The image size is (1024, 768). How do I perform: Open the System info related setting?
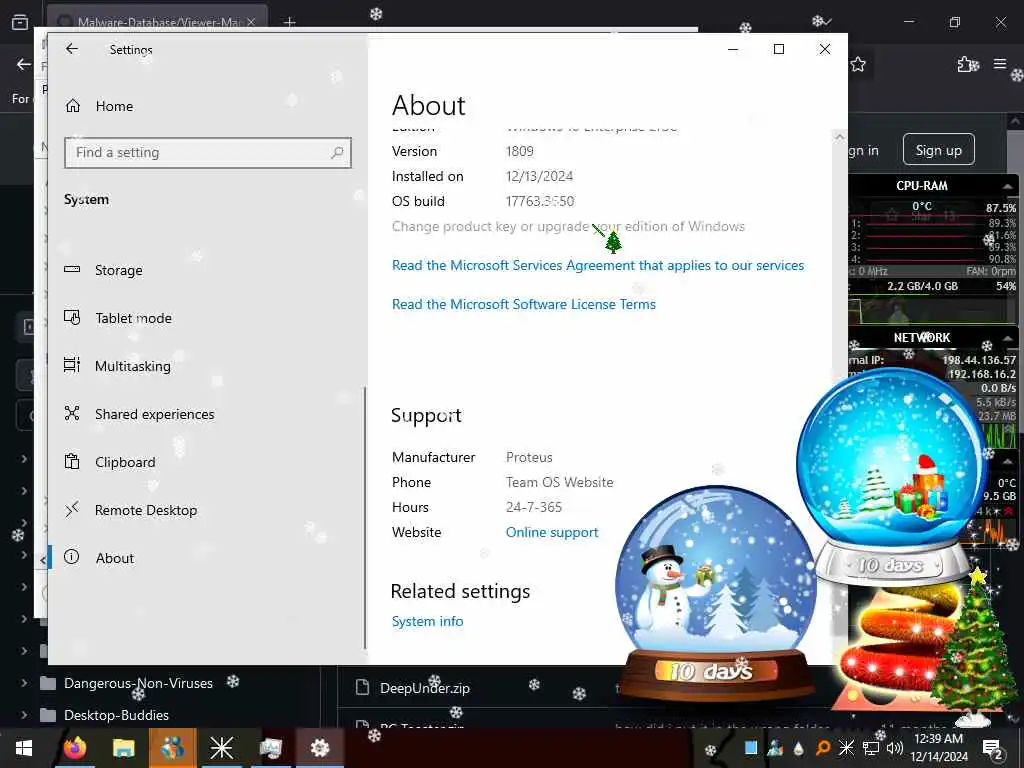[427, 621]
